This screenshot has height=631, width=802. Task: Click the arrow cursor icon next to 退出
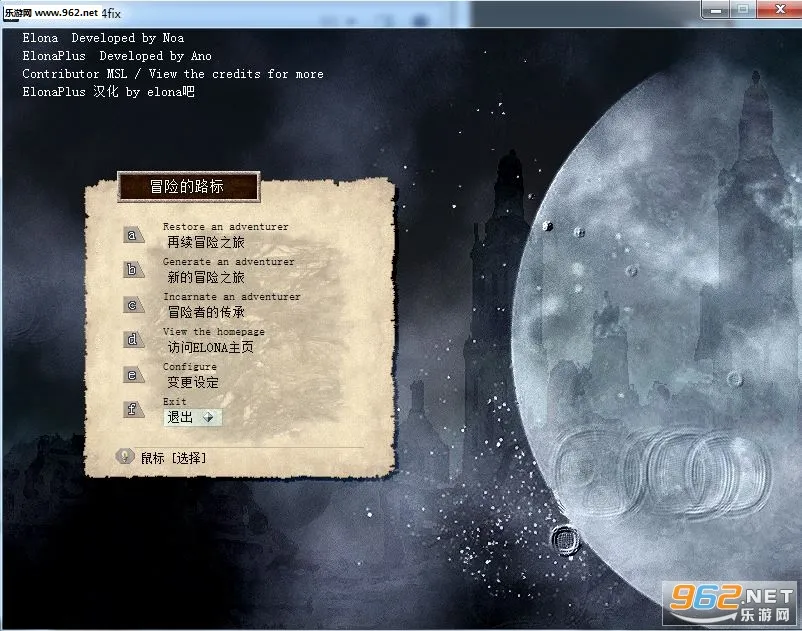(209, 418)
